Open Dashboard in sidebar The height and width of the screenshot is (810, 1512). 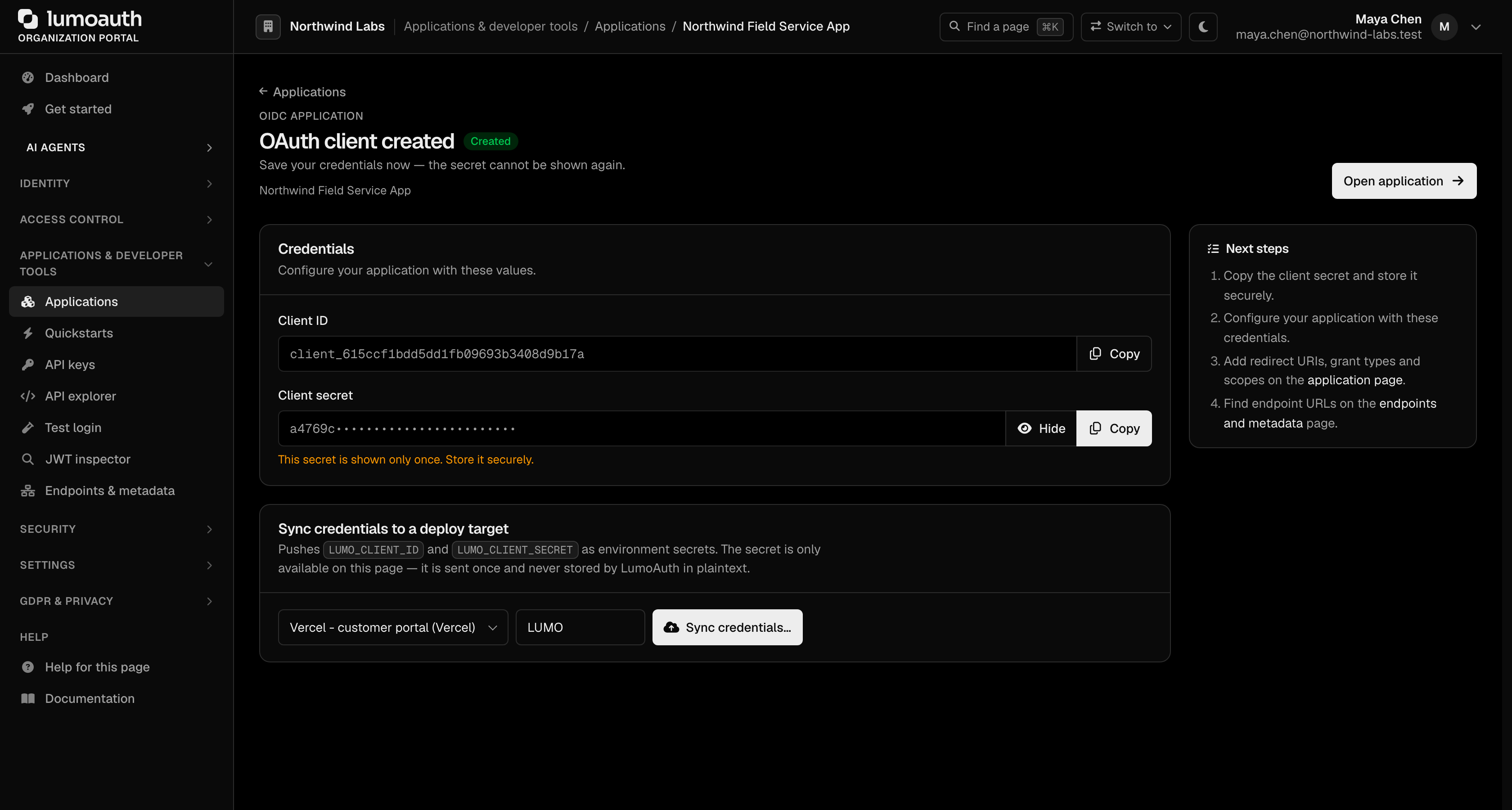point(116,77)
